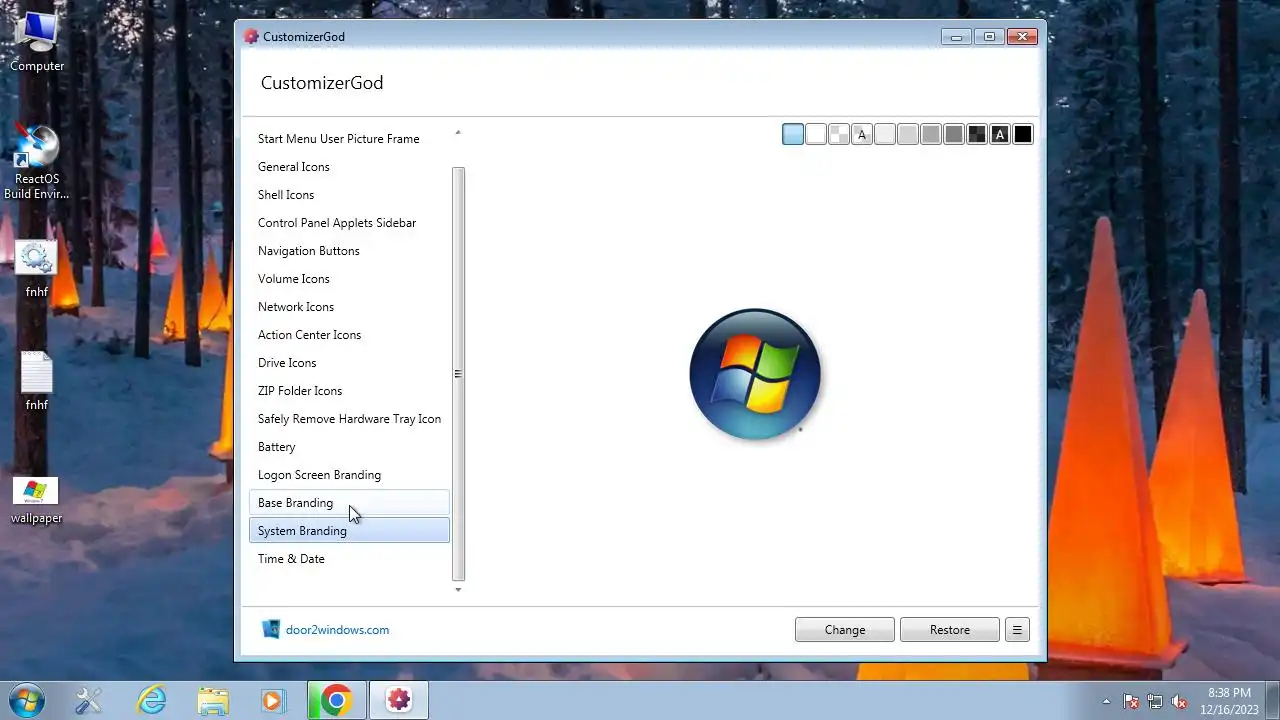Click the muted volume tray icon
1280x720 pixels.
coord(1180,702)
